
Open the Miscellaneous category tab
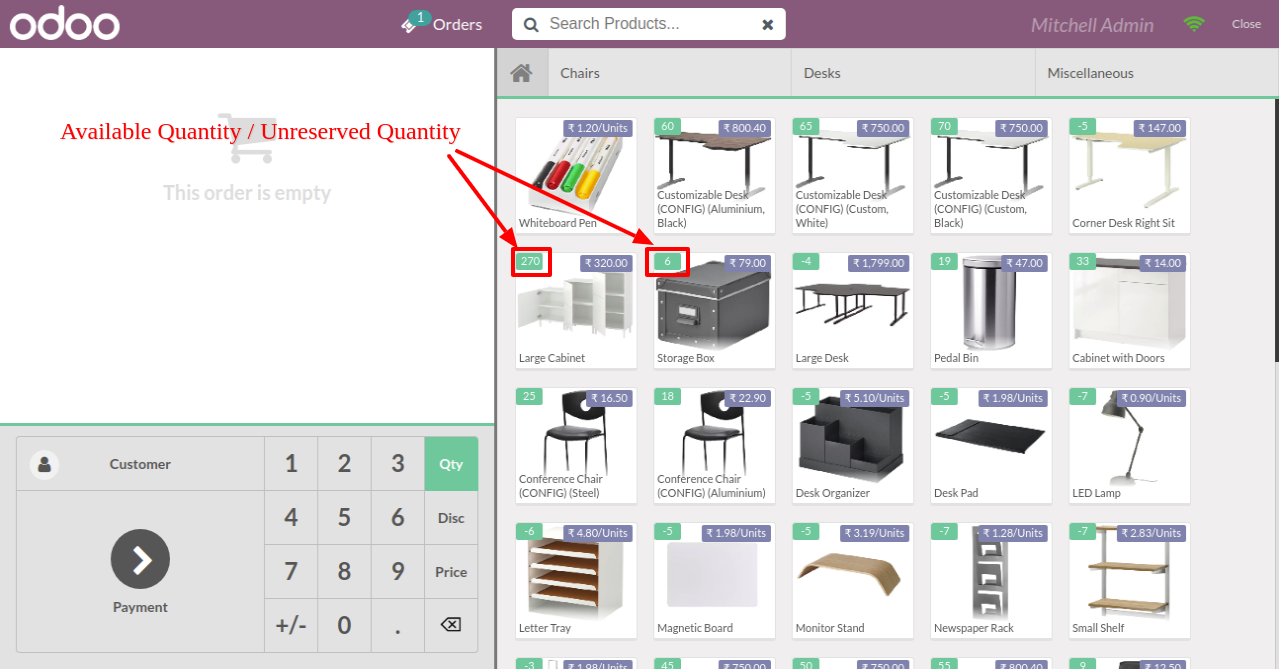(x=1157, y=73)
